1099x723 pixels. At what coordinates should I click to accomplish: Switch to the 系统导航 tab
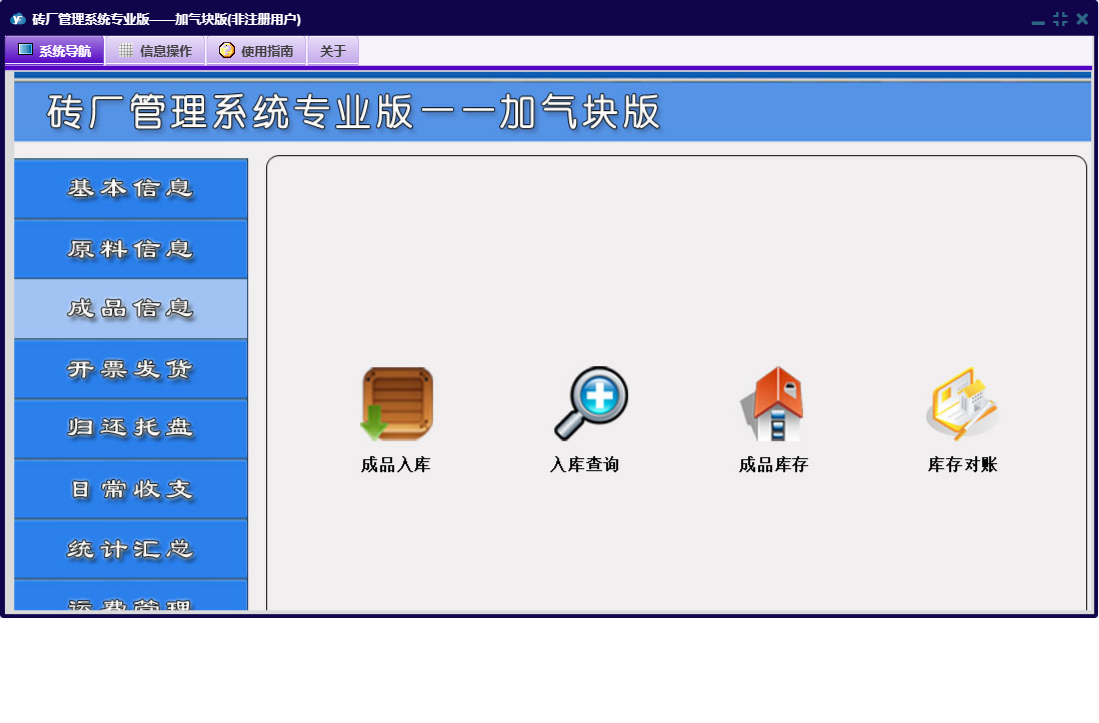[55, 50]
